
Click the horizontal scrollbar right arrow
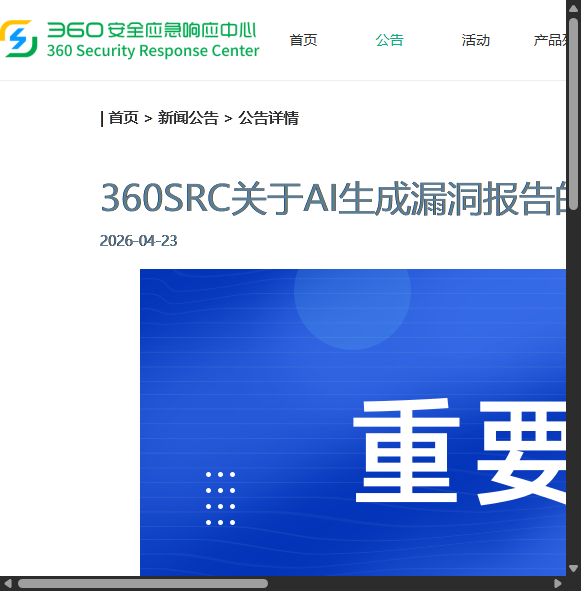pyautogui.click(x=558, y=583)
